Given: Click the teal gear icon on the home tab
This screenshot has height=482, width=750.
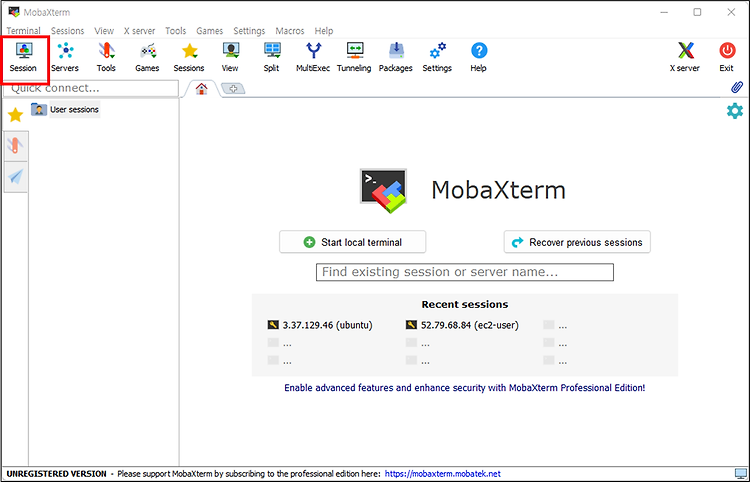Looking at the screenshot, I should 735,111.
